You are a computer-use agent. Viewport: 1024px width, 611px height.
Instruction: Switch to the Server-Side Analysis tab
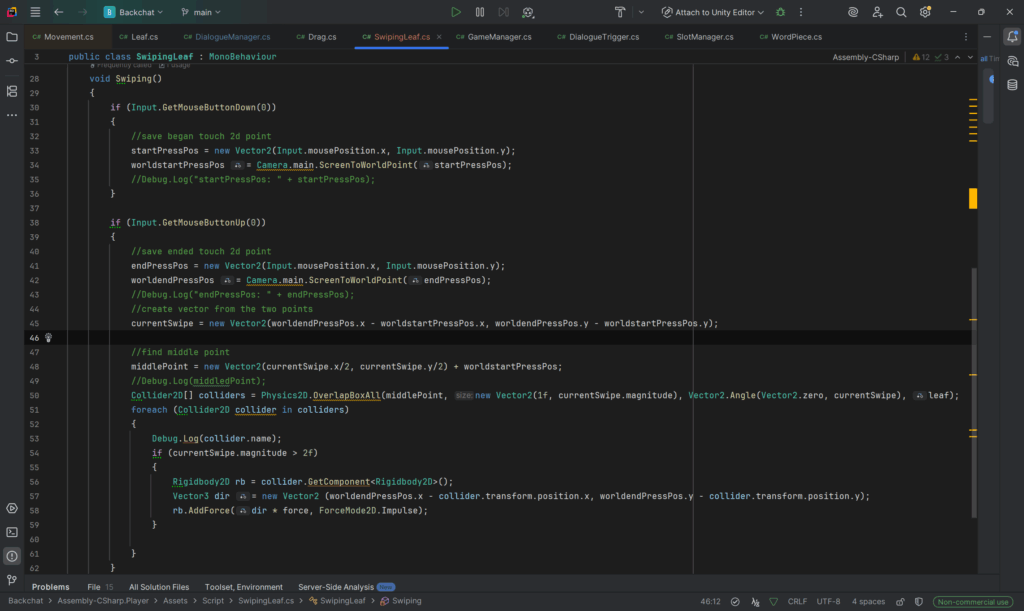coord(346,587)
